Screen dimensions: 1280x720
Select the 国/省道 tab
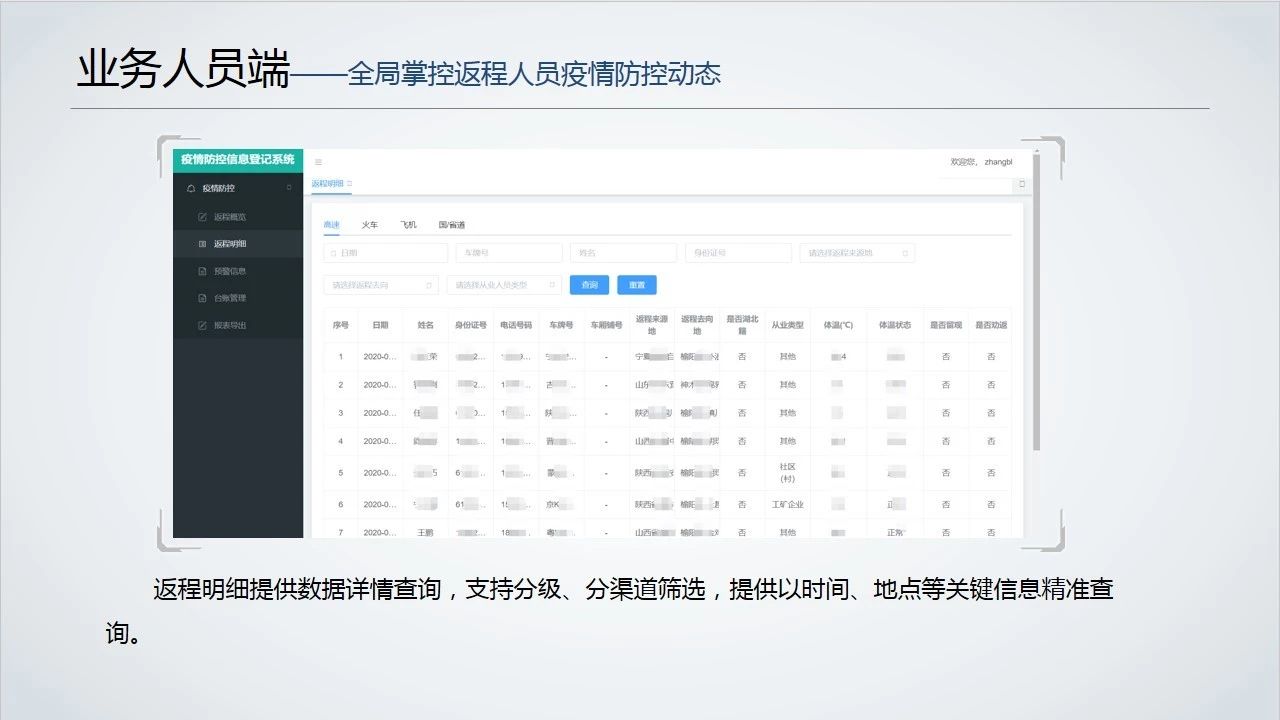(451, 225)
